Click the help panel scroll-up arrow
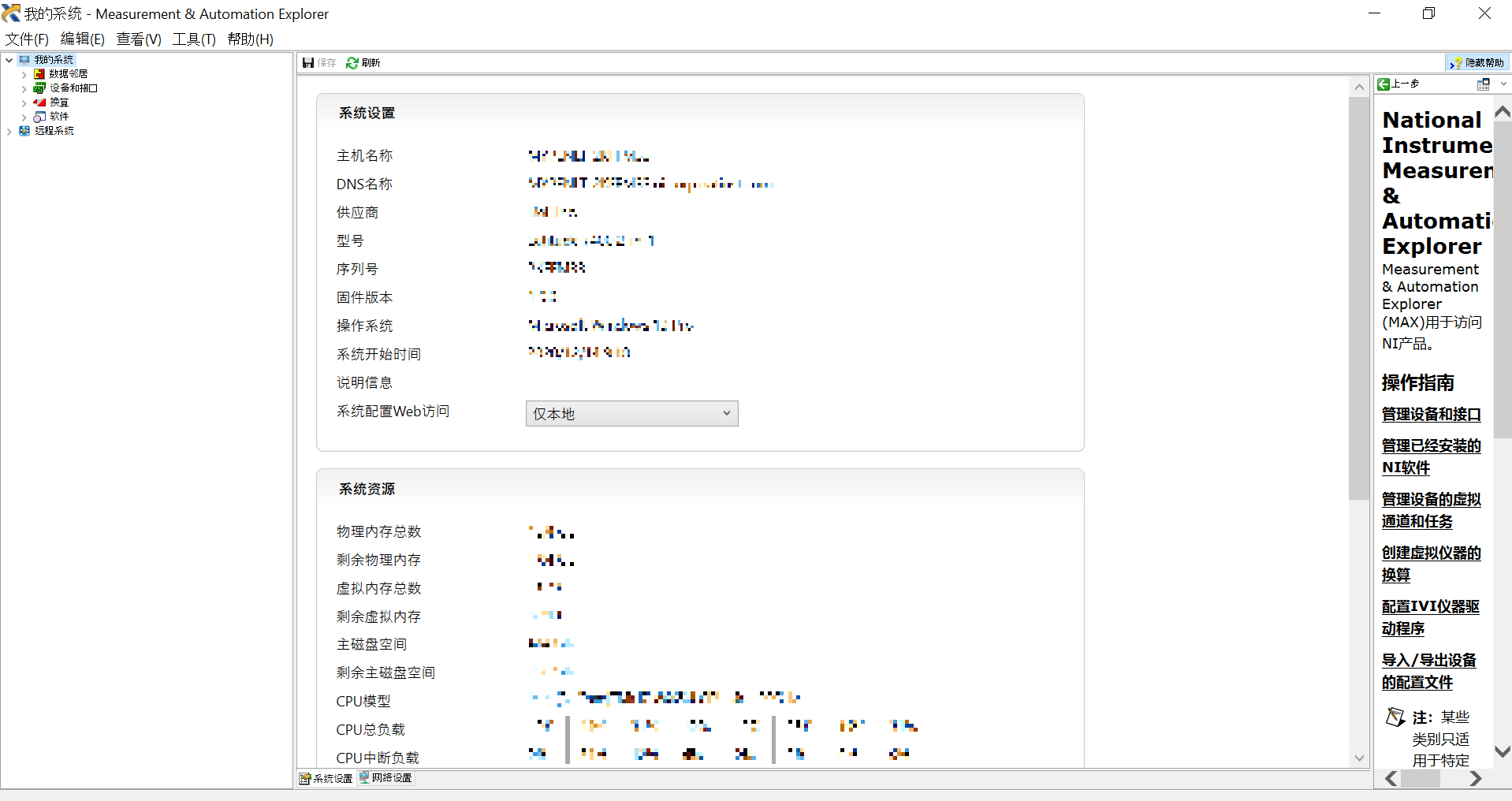 (1503, 112)
